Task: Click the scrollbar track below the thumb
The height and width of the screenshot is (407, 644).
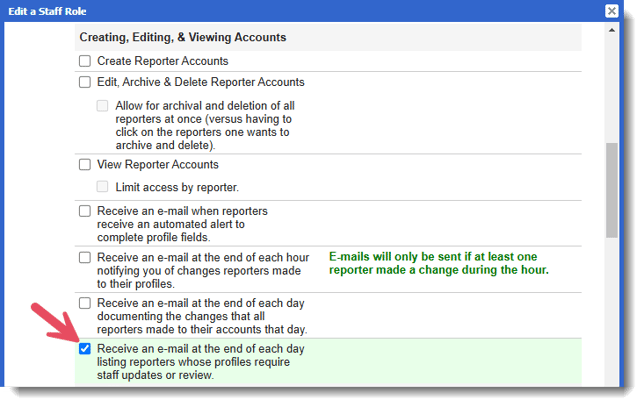Action: tap(611, 310)
